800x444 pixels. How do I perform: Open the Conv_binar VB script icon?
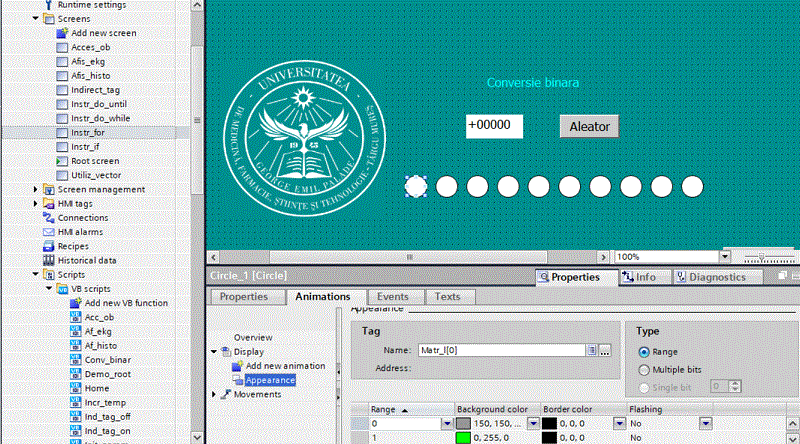(75, 359)
